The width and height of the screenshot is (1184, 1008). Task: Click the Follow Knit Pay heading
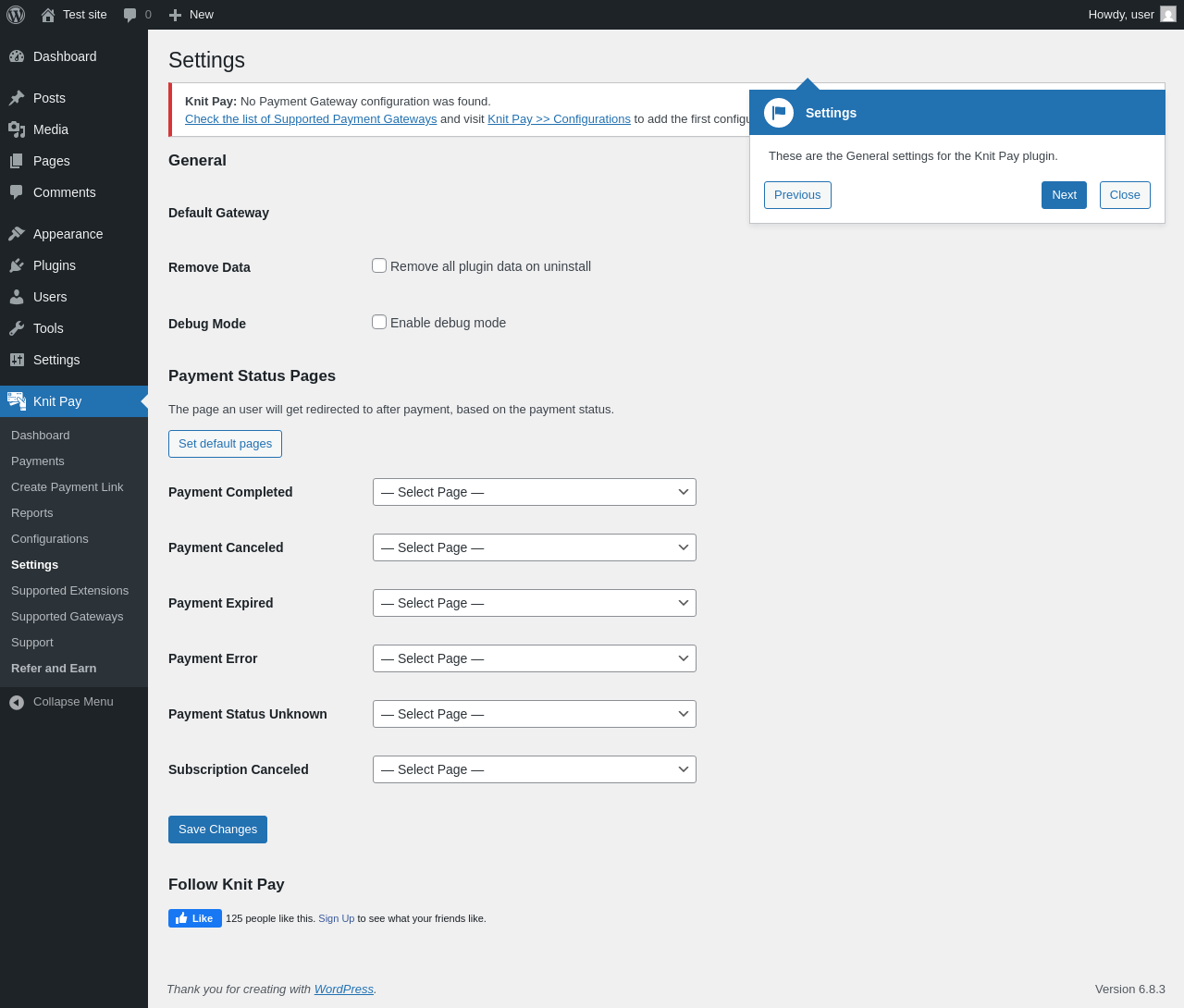(227, 885)
